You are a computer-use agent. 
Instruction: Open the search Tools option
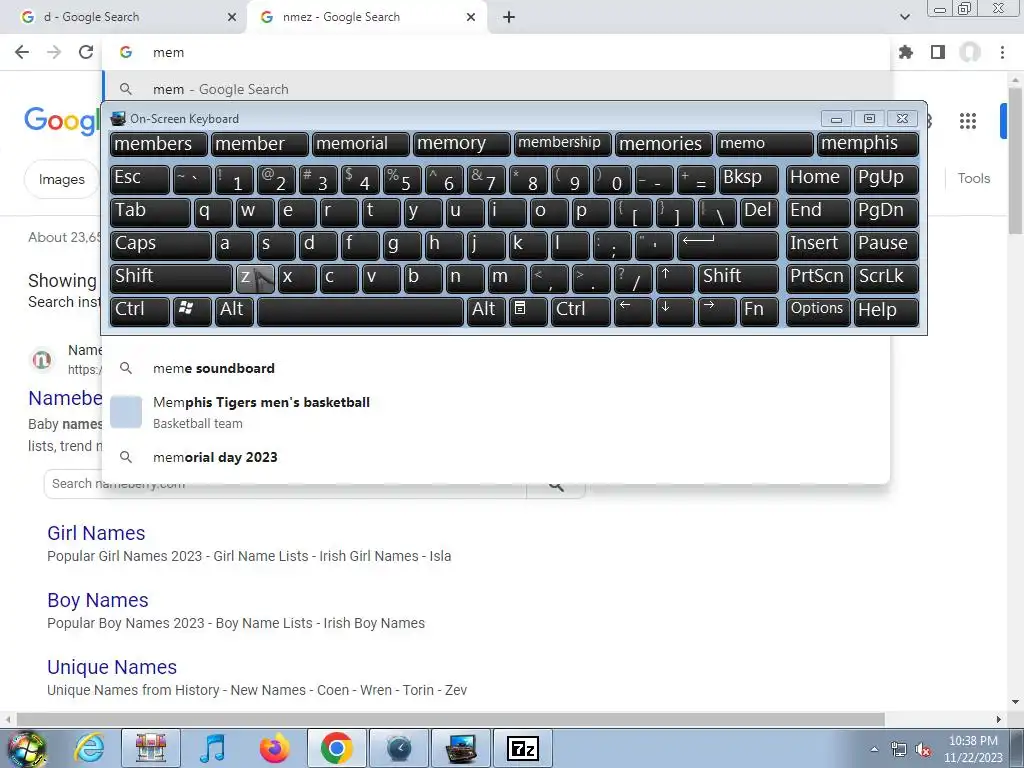[x=974, y=178]
